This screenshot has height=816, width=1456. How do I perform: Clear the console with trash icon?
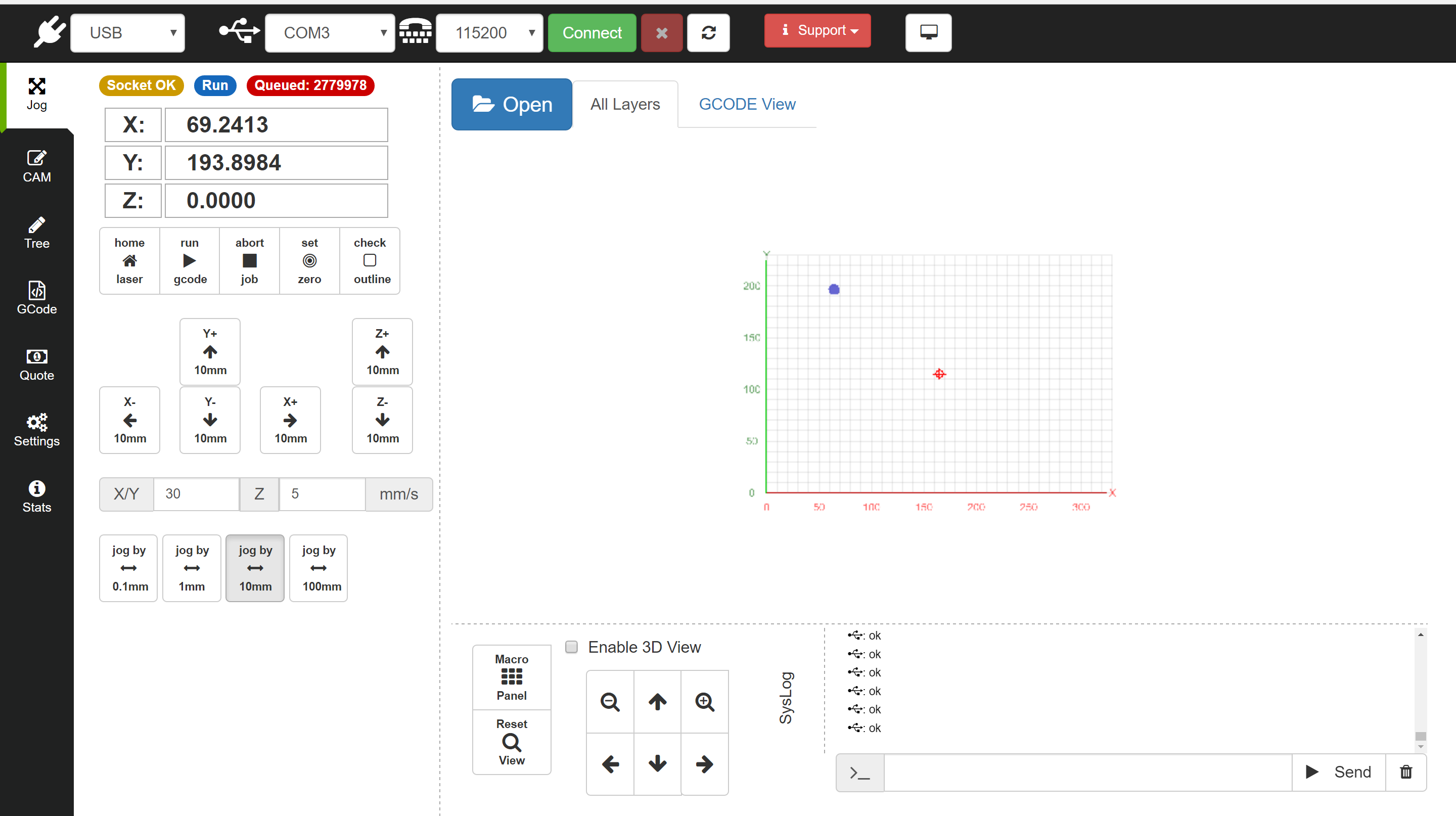click(1405, 772)
